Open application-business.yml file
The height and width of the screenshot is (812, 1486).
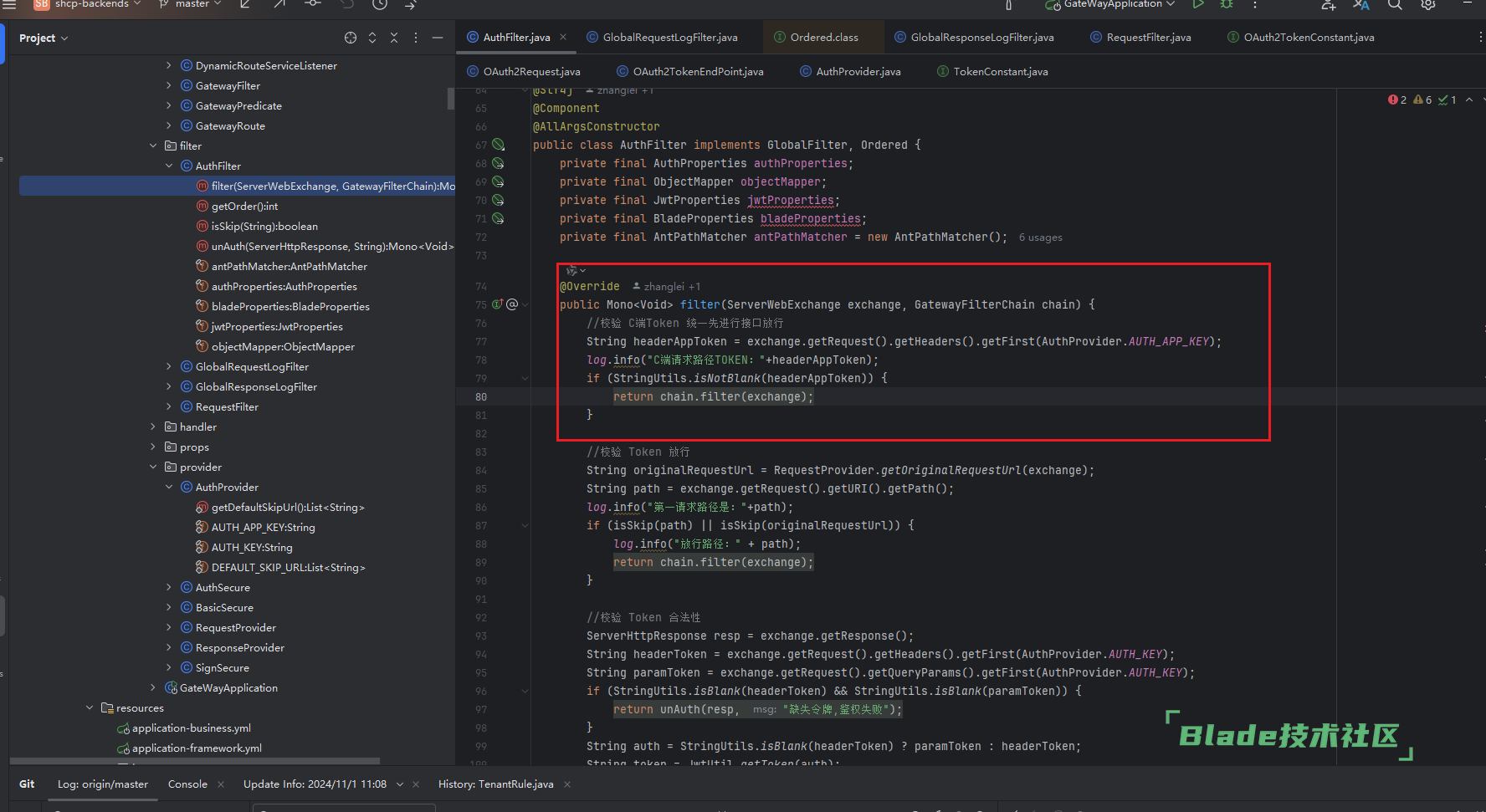[x=191, y=728]
